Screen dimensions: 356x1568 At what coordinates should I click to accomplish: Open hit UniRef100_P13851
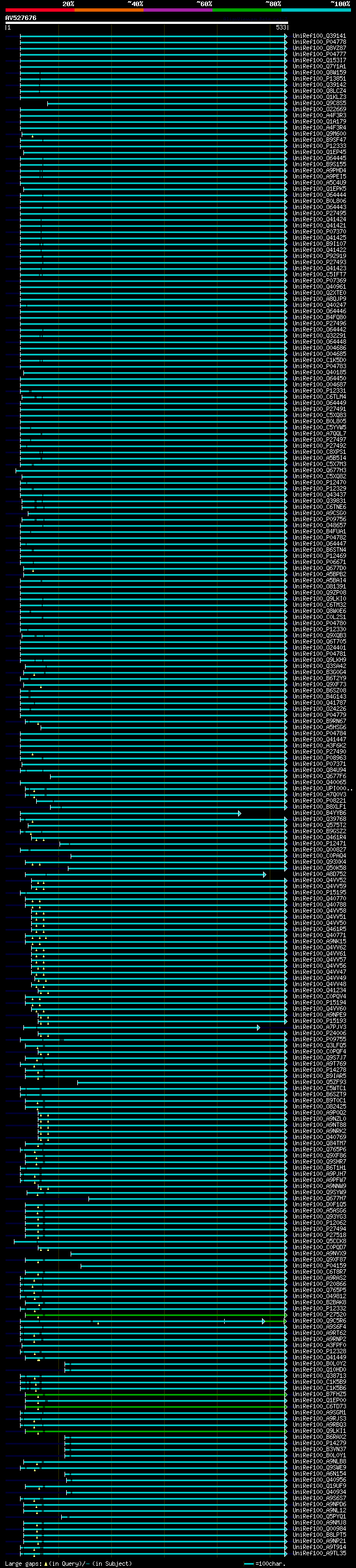tap(319, 78)
